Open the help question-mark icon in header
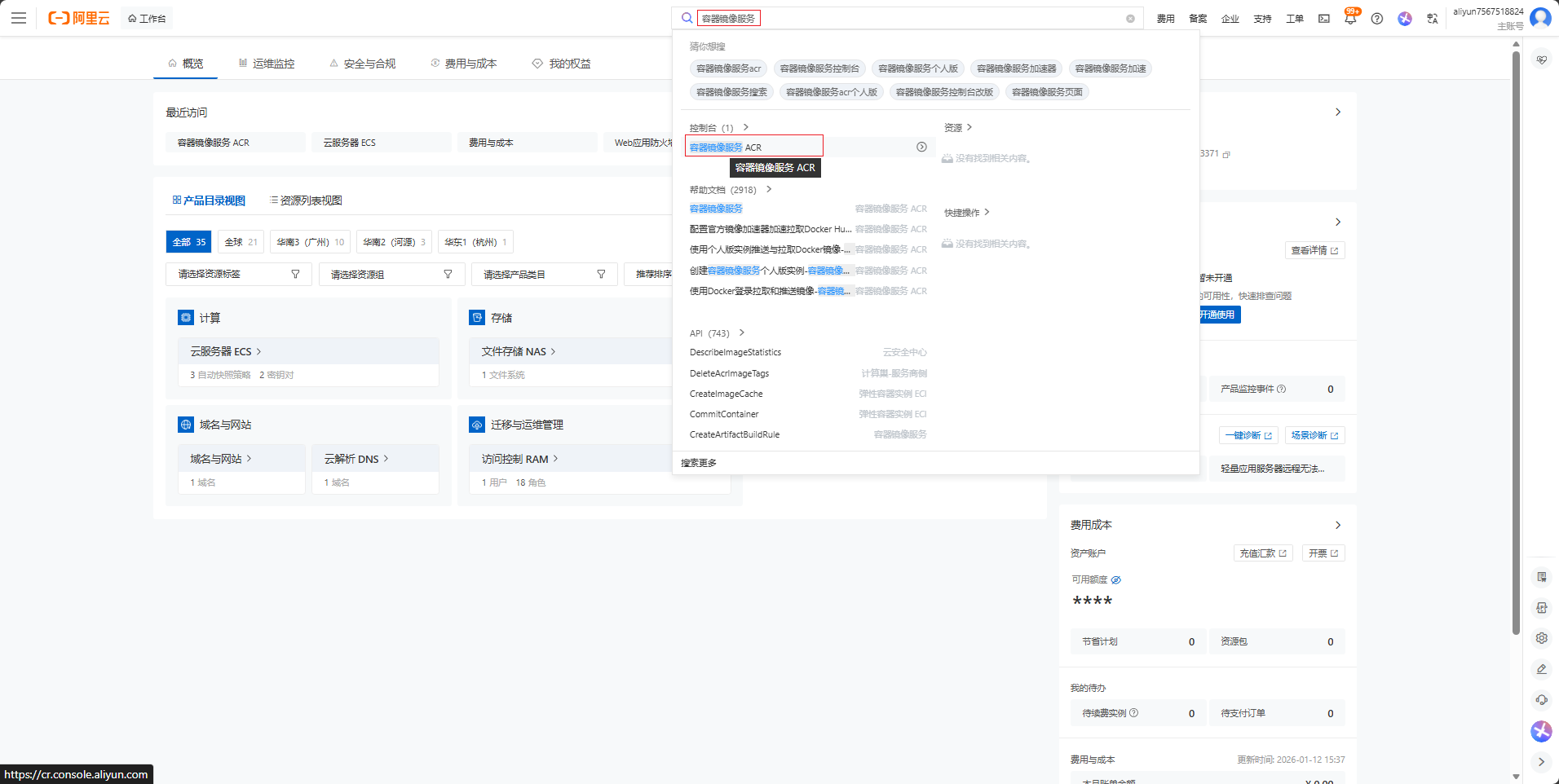The image size is (1559, 784). coord(1377,18)
